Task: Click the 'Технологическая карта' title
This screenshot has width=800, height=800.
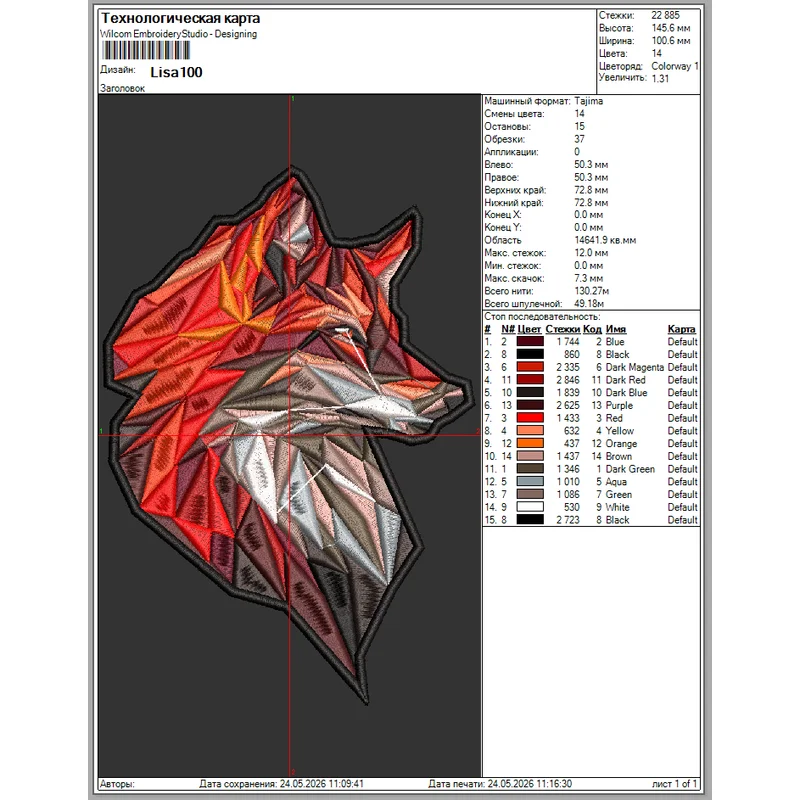Action: coord(181,18)
